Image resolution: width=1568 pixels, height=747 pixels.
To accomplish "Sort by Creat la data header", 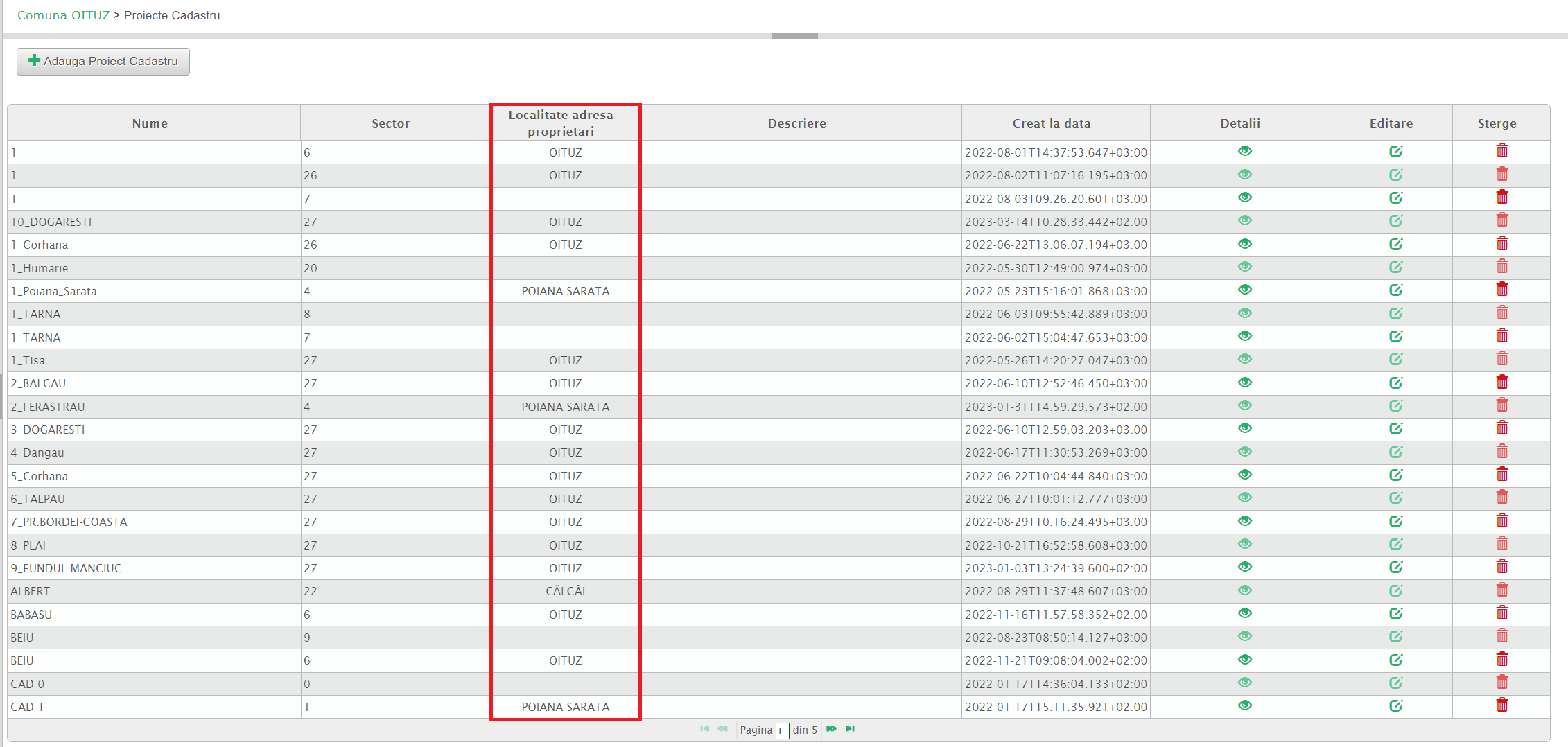I will tap(1051, 123).
